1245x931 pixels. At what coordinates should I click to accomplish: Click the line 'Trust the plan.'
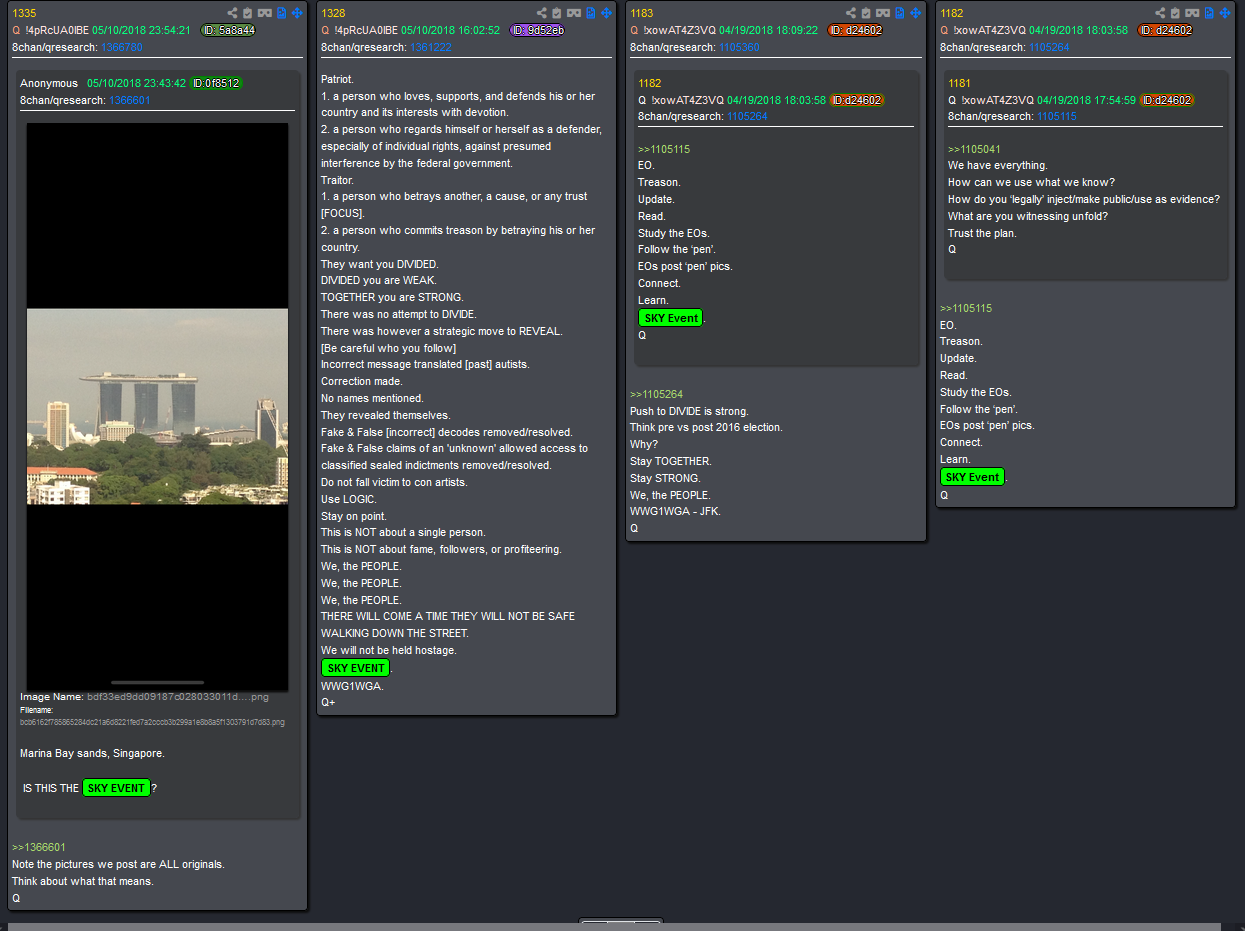click(982, 233)
